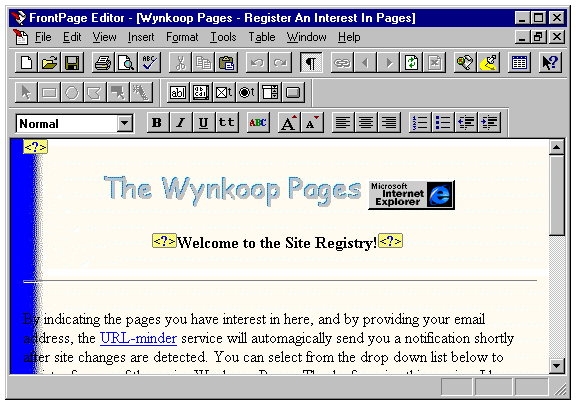The width and height of the screenshot is (576, 406).
Task: Run the ABC spell check tool
Action: (150, 62)
